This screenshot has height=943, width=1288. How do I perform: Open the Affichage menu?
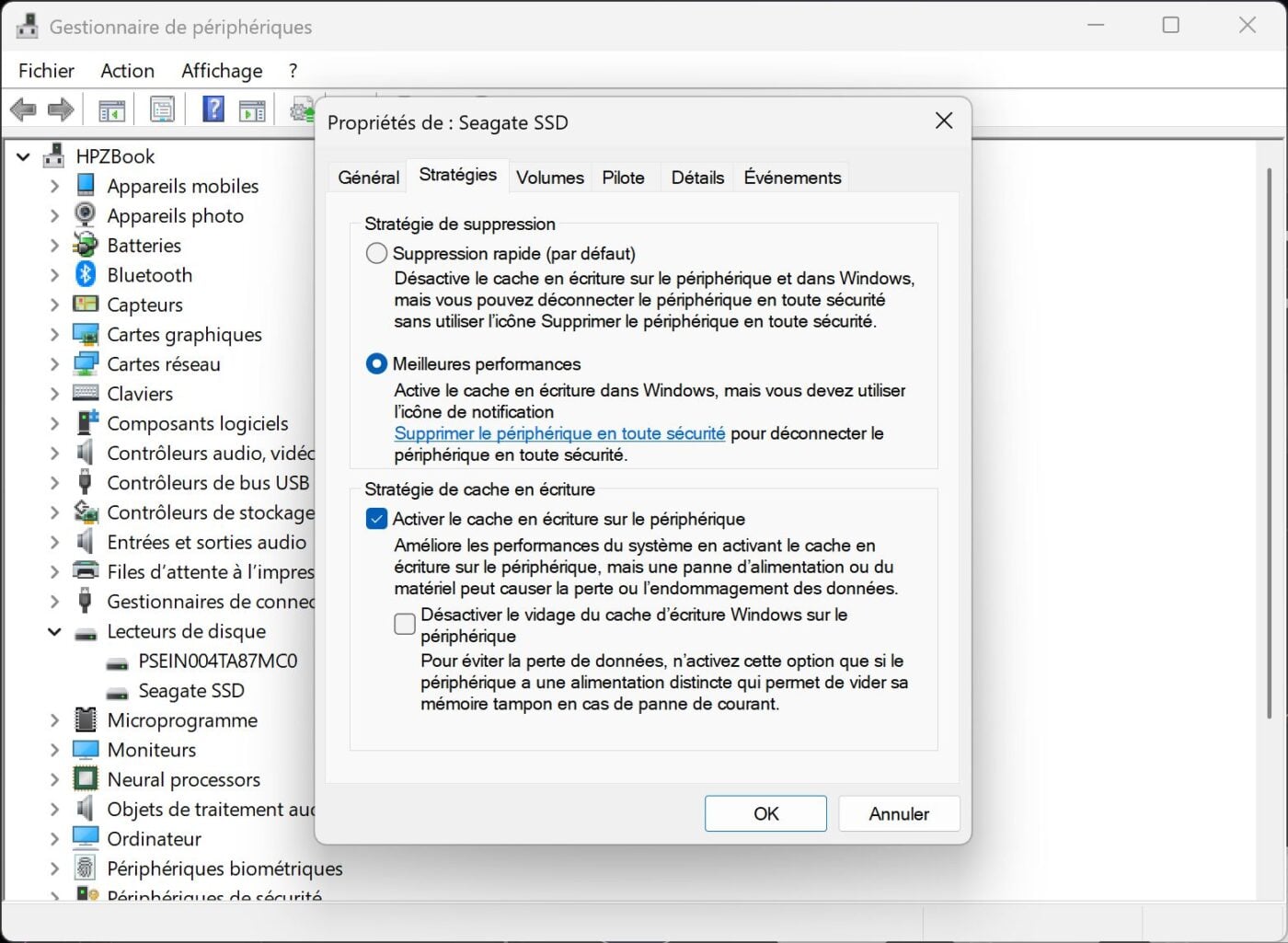pyautogui.click(x=222, y=71)
